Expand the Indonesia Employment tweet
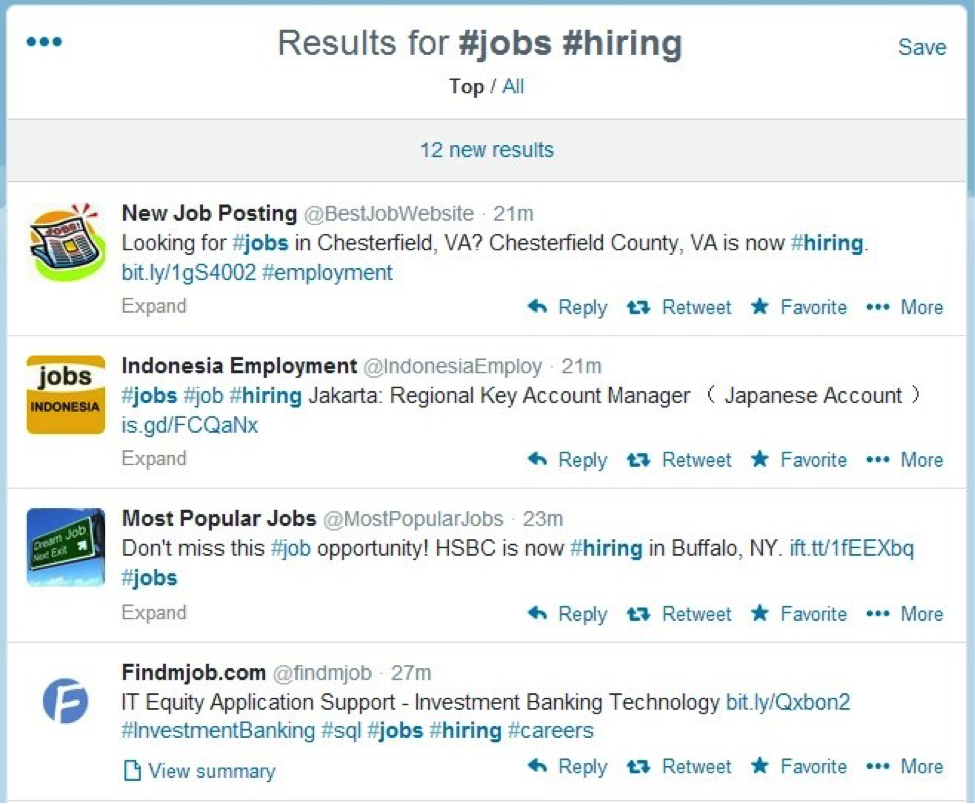 pos(153,458)
